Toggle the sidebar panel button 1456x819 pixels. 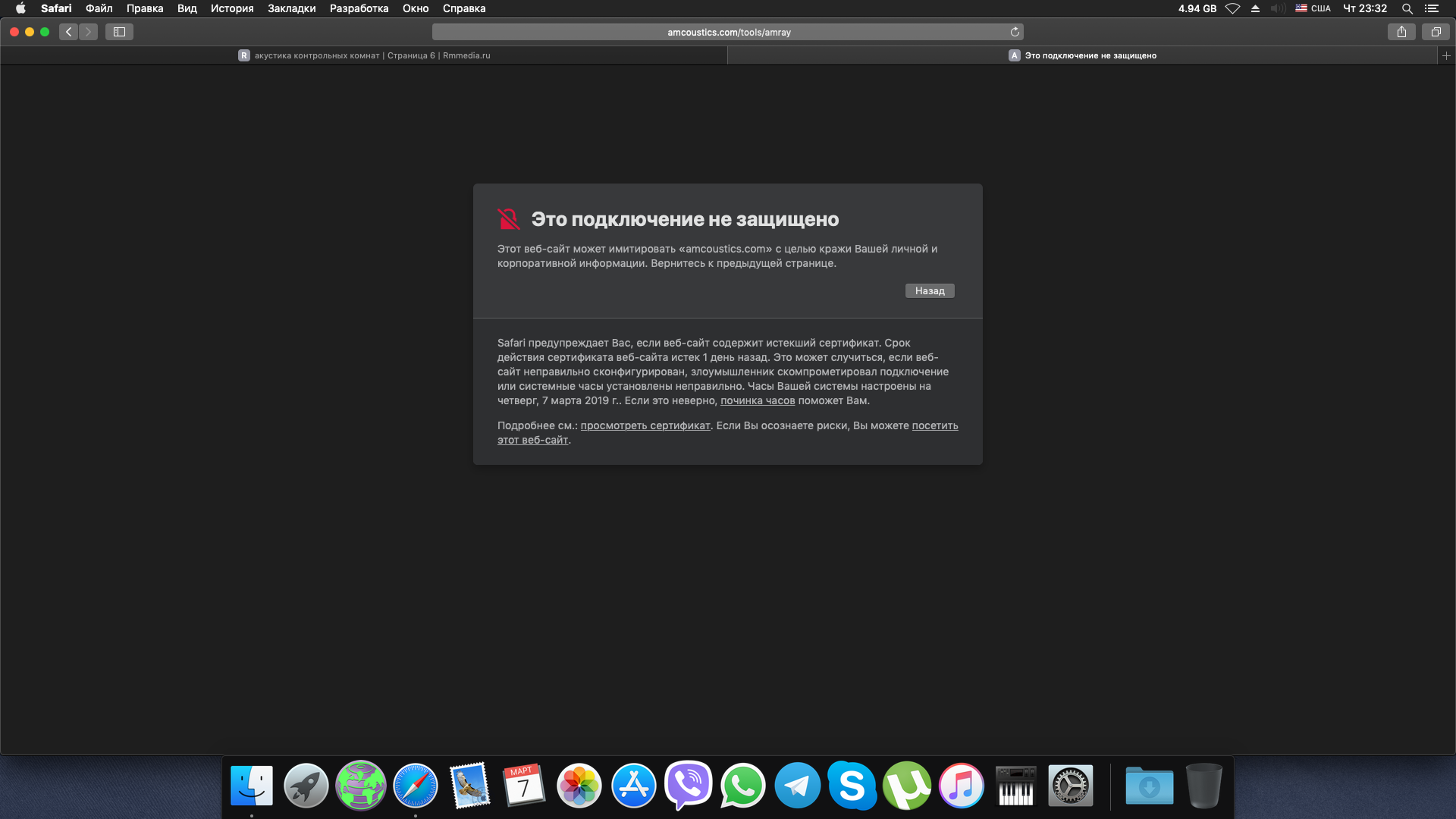coord(119,32)
